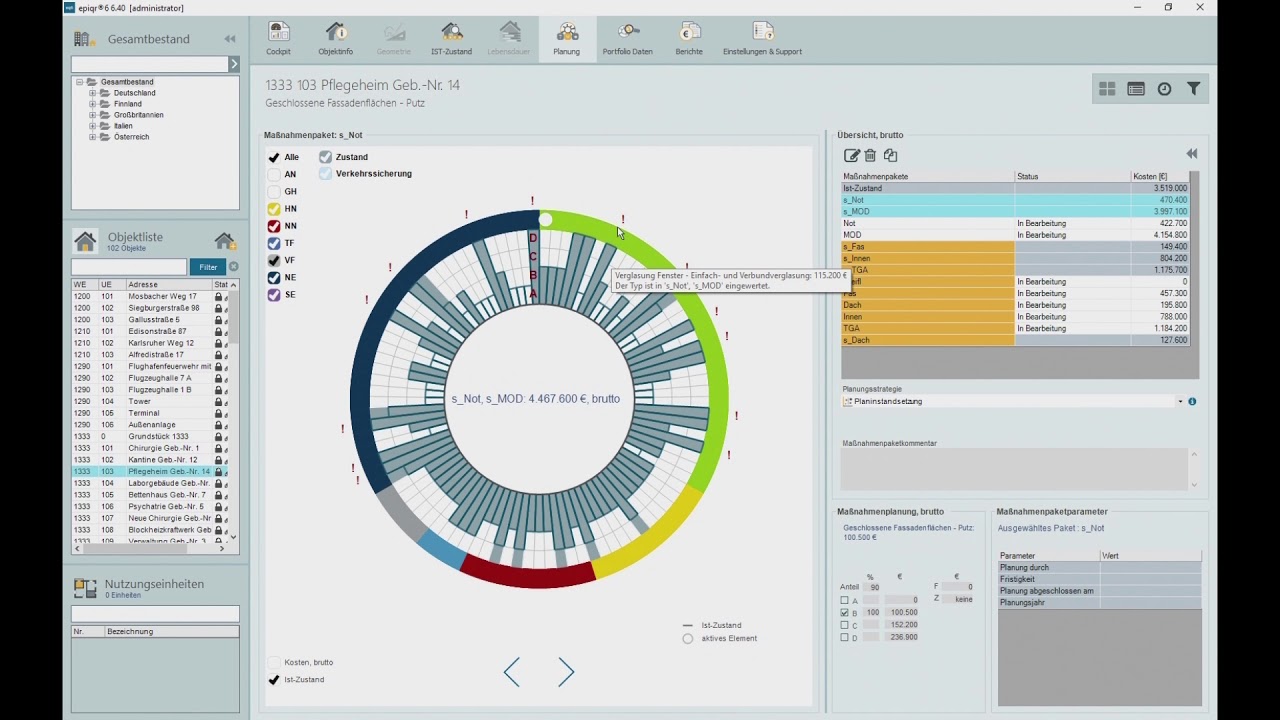Copy the selected Maßnahmenpaket

[x=890, y=155]
